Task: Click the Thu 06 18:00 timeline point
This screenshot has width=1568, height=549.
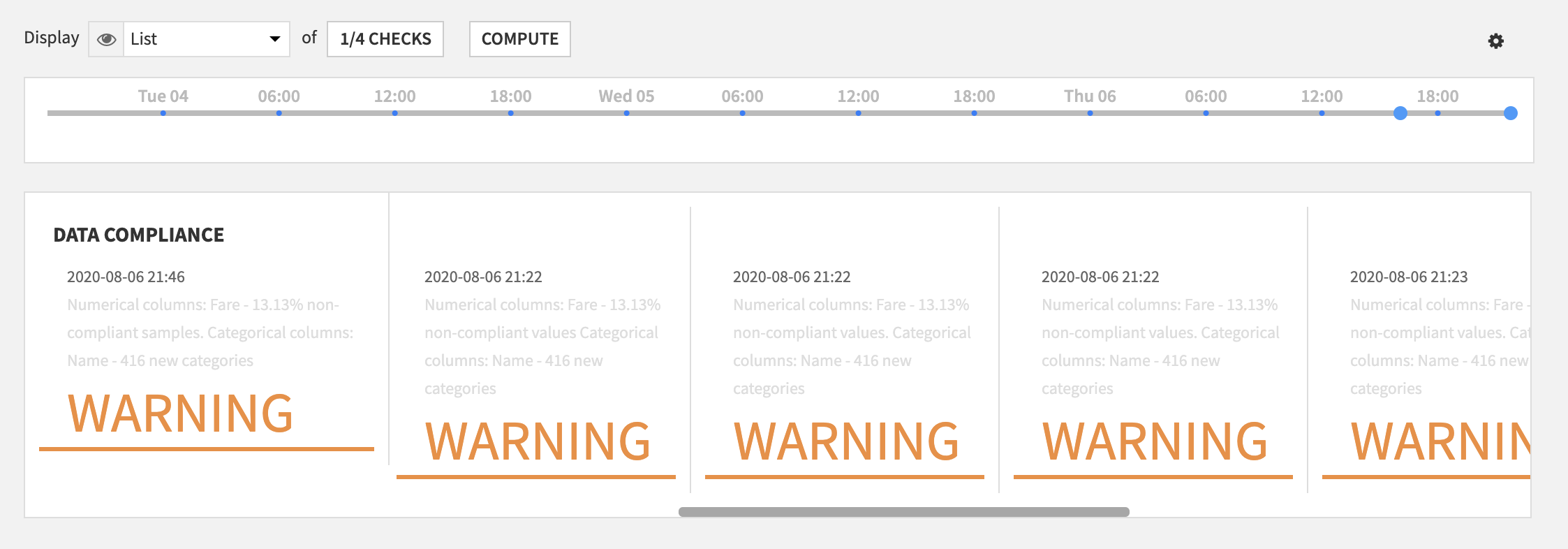Action: tap(1437, 113)
